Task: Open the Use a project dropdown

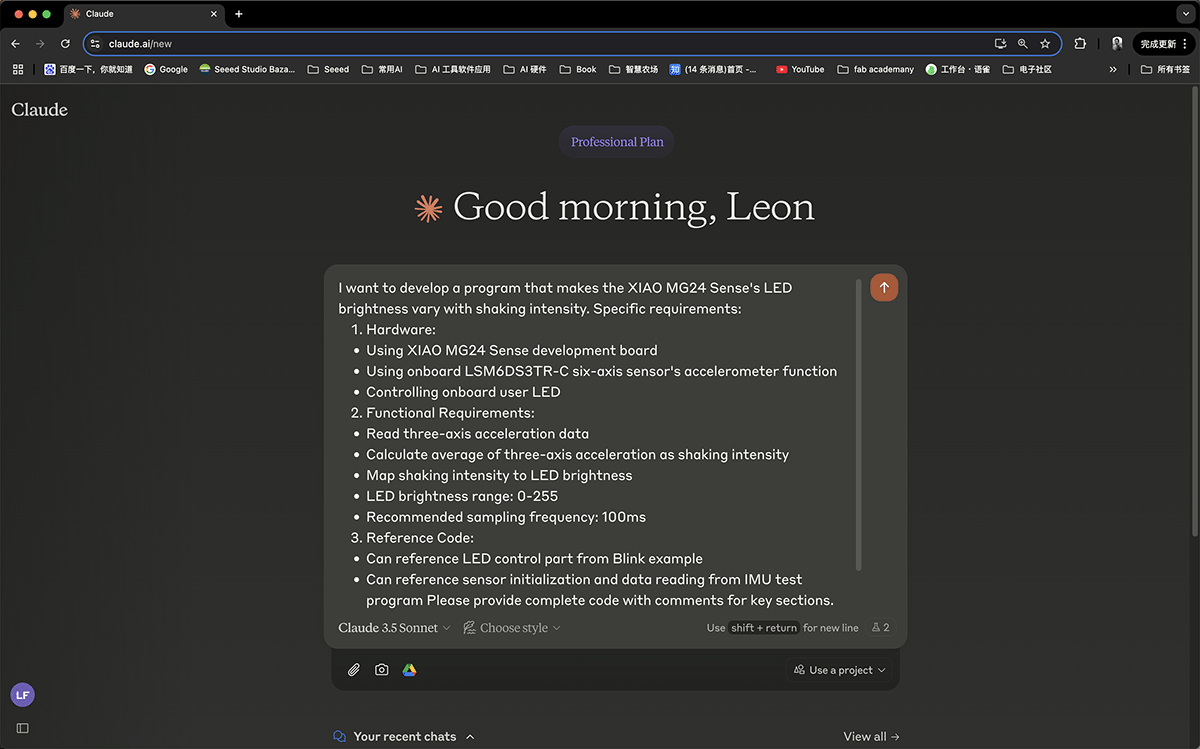Action: pyautogui.click(x=840, y=670)
